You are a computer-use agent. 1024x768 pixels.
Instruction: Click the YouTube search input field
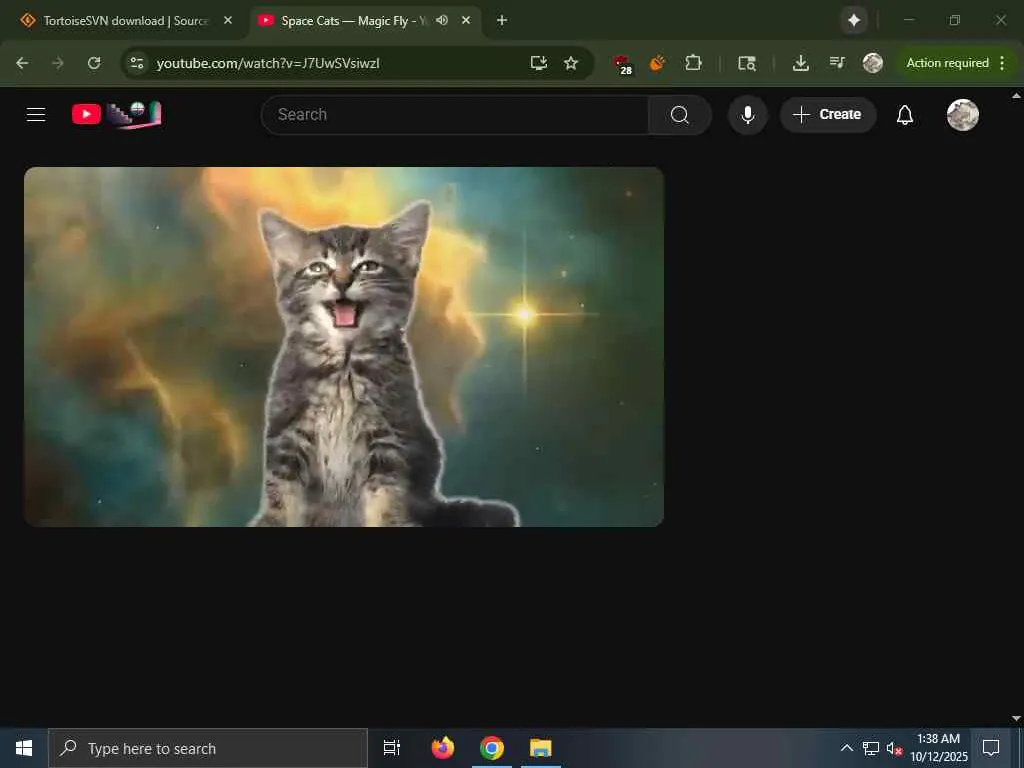click(455, 115)
